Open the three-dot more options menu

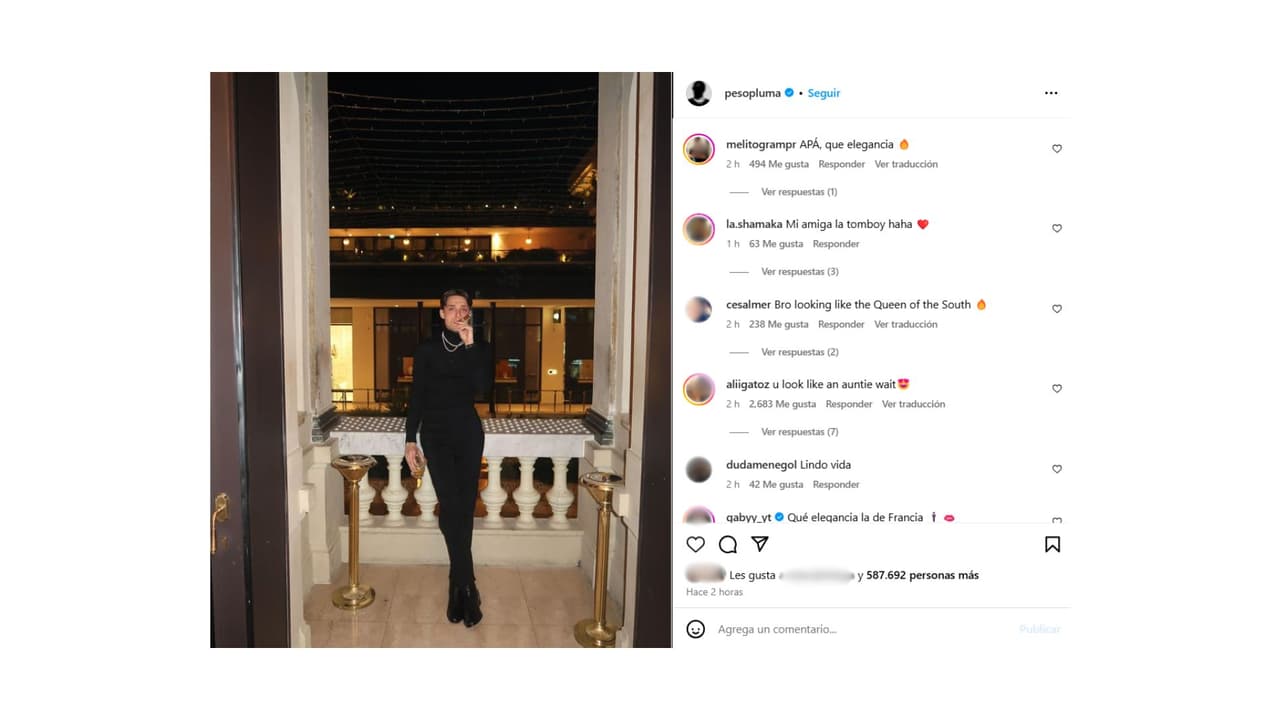(1051, 93)
